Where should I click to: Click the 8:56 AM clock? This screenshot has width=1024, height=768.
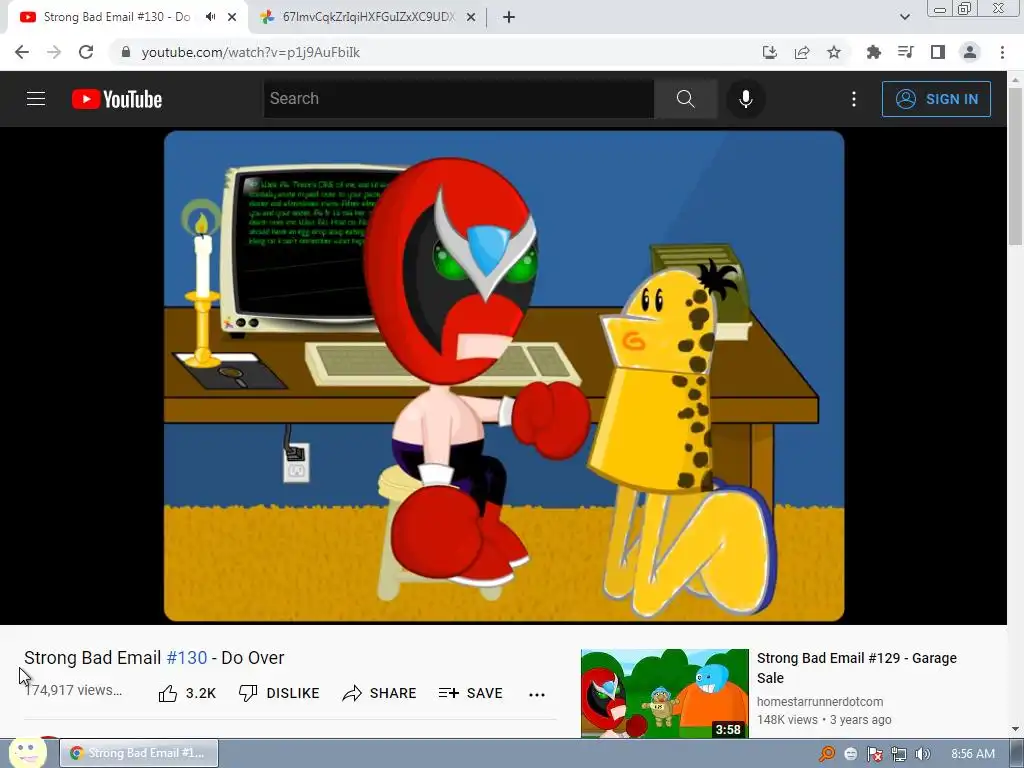point(972,754)
